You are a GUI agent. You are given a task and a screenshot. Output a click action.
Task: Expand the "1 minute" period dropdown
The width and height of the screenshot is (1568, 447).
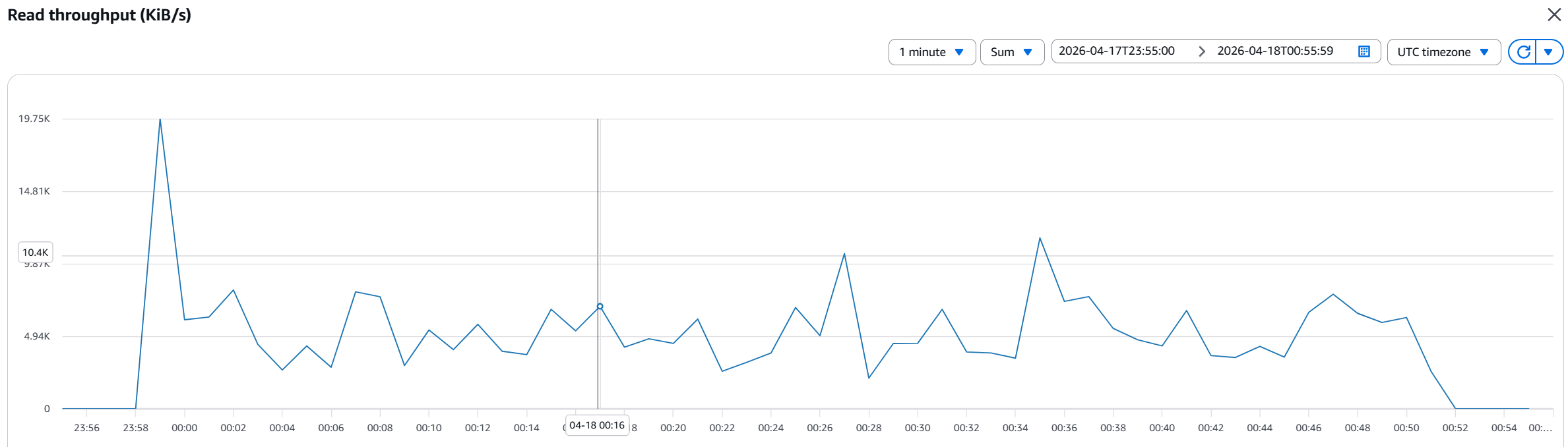(931, 52)
